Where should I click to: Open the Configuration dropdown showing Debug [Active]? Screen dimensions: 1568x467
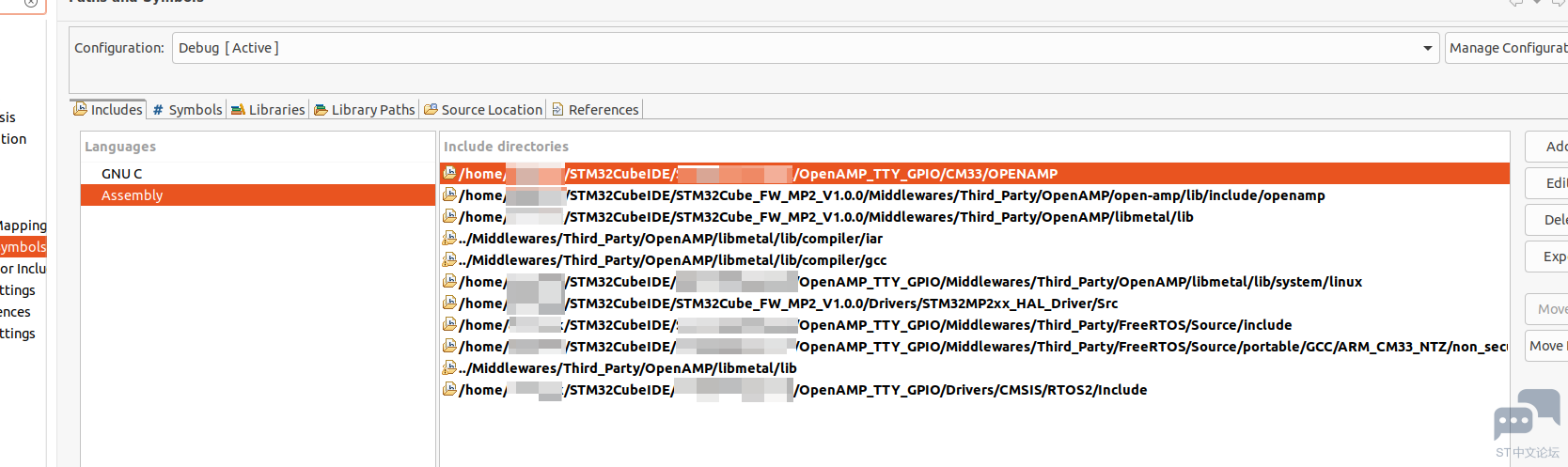pos(805,48)
